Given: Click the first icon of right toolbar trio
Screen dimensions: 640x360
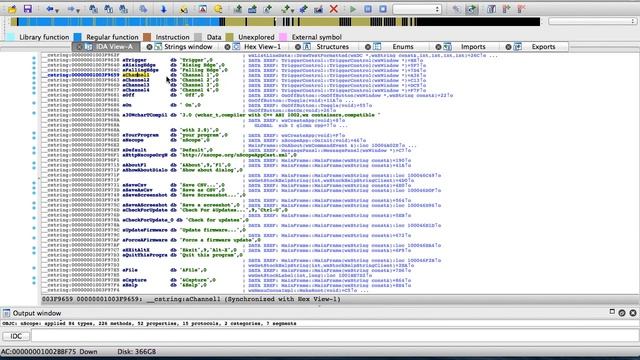Looking at the screenshot, I should click(x=491, y=9).
